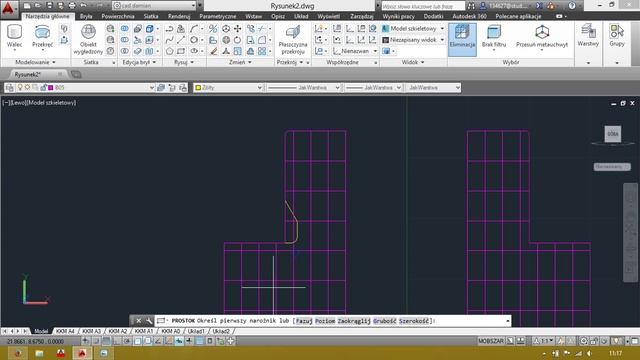Viewport: 640px width, 360px height.
Task: Select the Spline curve tool
Action: (x=169, y=40)
